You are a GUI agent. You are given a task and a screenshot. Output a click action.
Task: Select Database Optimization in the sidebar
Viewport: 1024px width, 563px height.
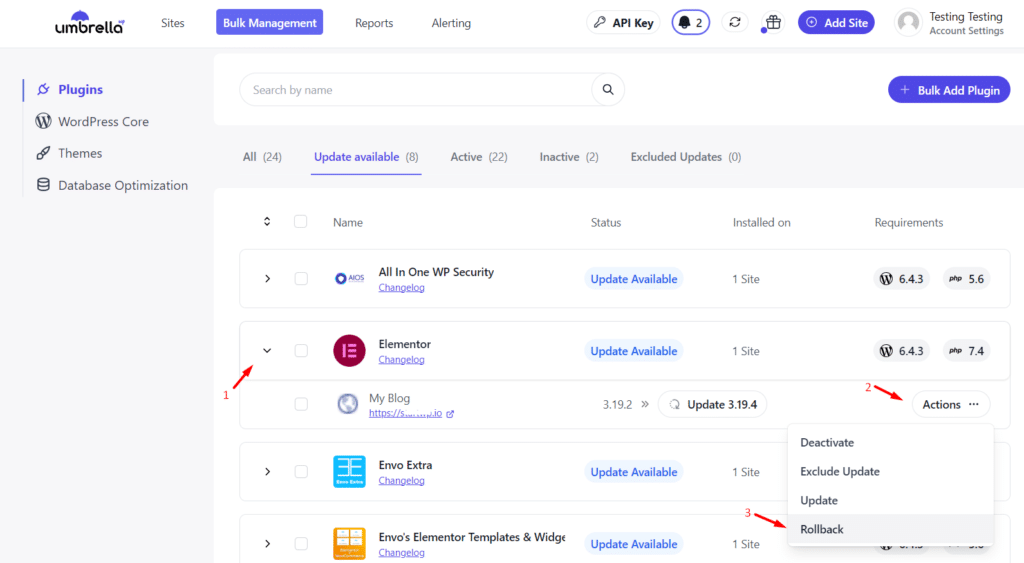pos(123,185)
